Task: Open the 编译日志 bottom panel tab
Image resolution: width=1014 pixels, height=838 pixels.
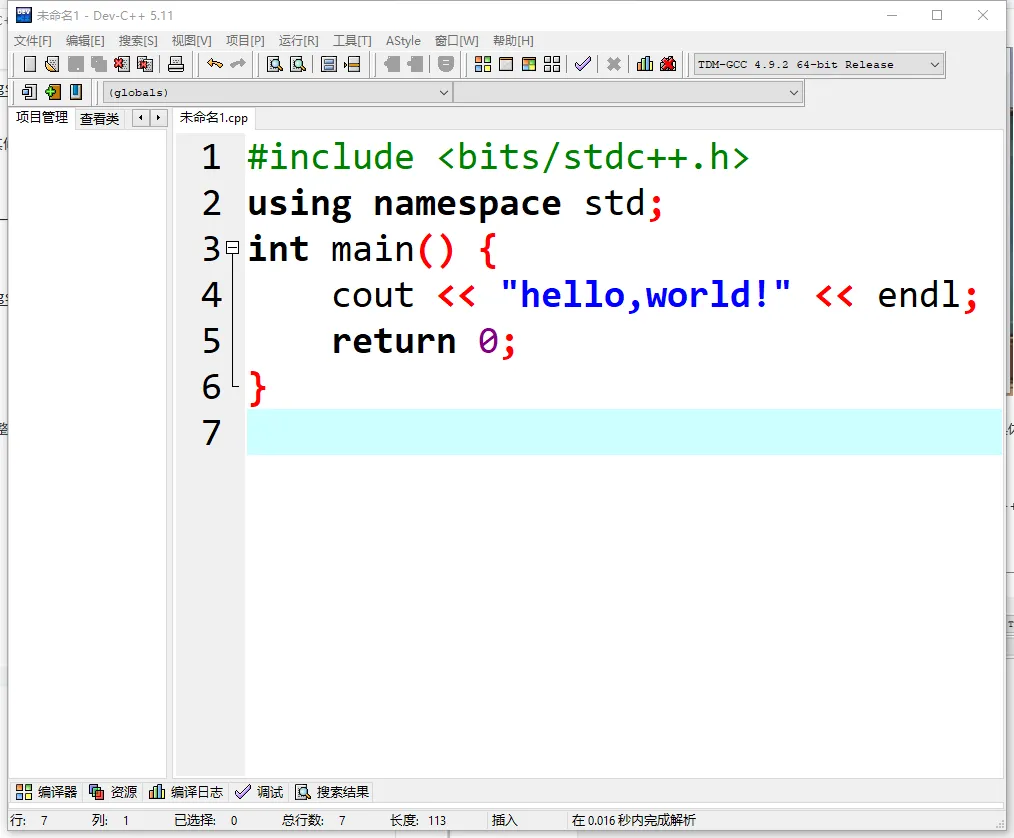Action: click(x=186, y=792)
